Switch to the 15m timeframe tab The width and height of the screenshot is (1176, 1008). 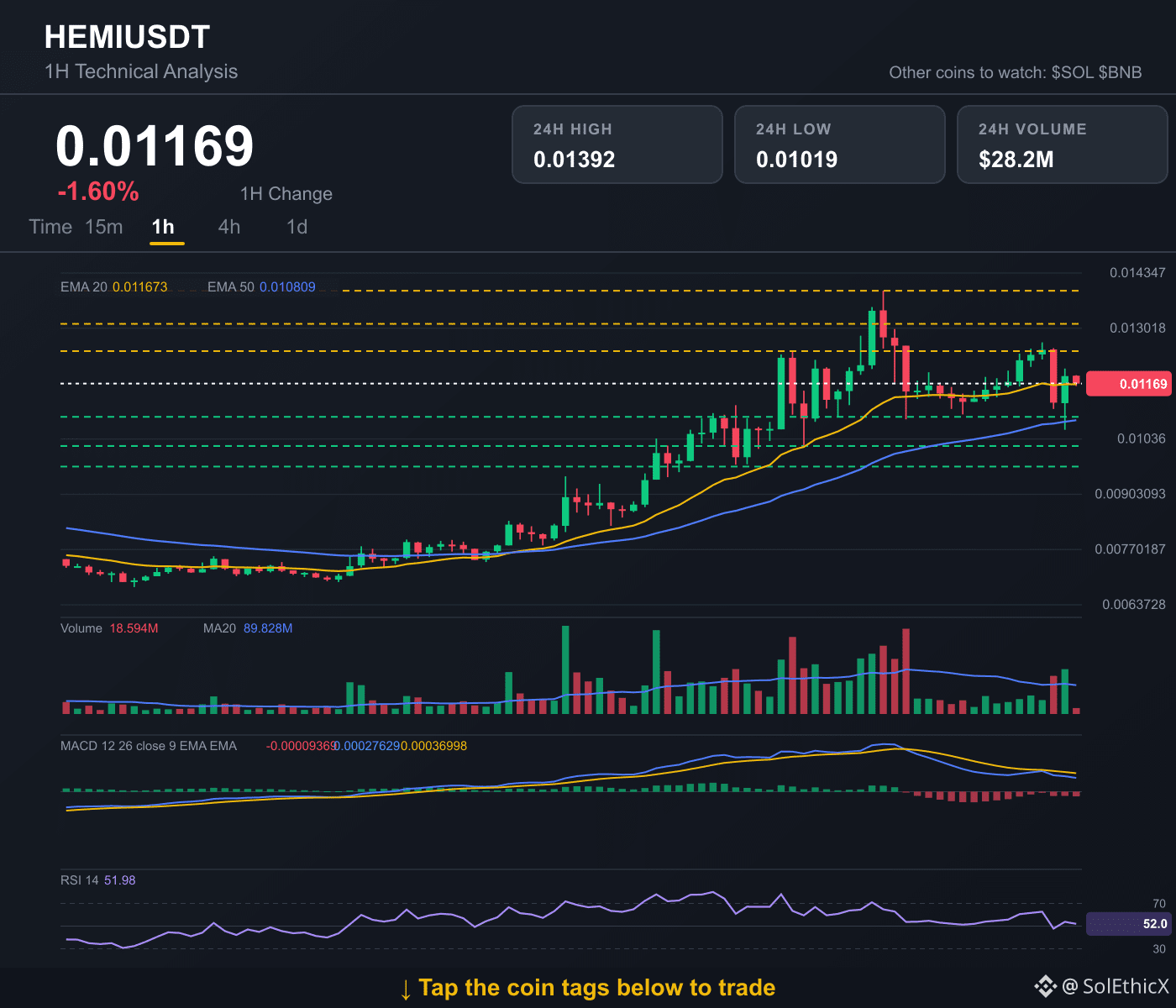pyautogui.click(x=104, y=227)
